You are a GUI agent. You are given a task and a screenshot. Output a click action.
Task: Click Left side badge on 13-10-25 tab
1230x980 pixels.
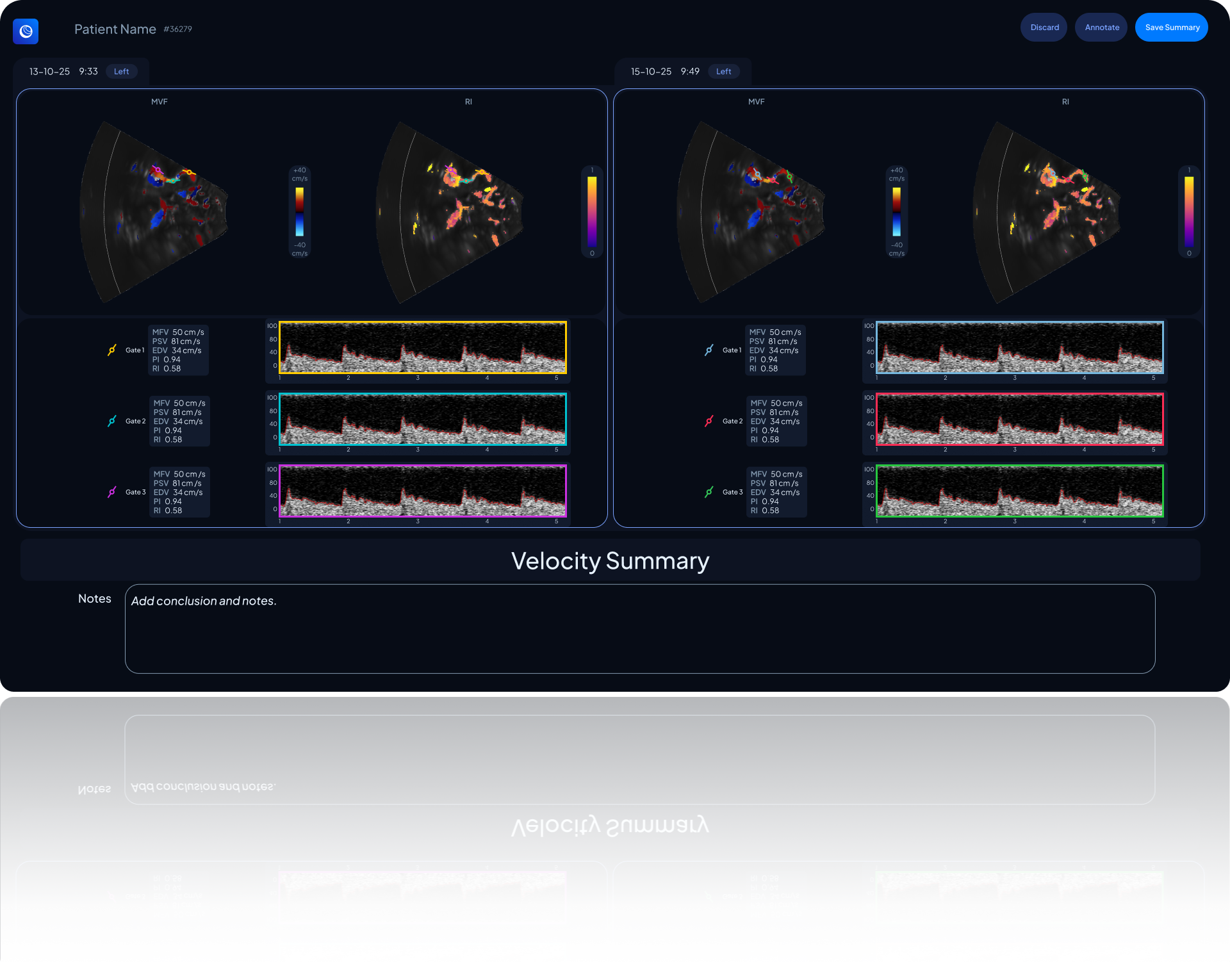[121, 72]
